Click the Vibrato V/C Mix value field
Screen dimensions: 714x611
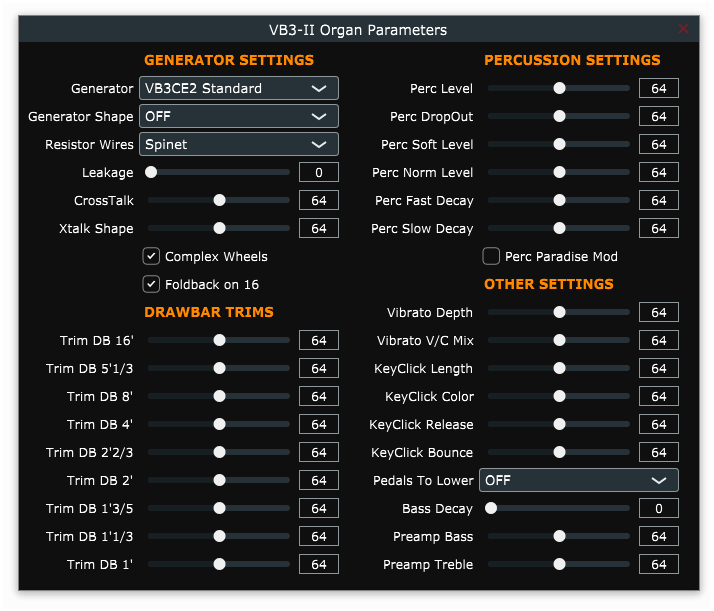(659, 341)
